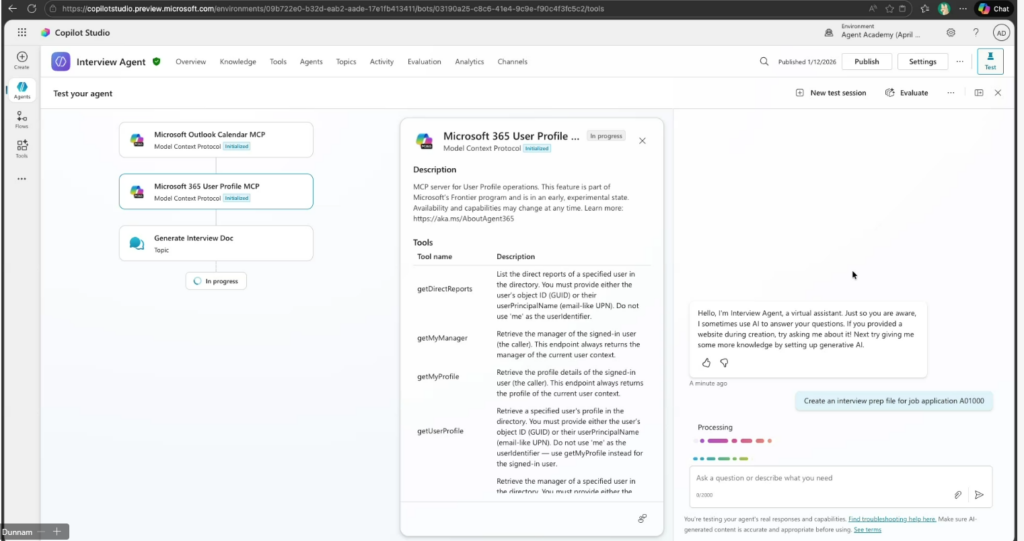Click the search magnifier in agent header
1024x541 pixels.
tap(764, 61)
